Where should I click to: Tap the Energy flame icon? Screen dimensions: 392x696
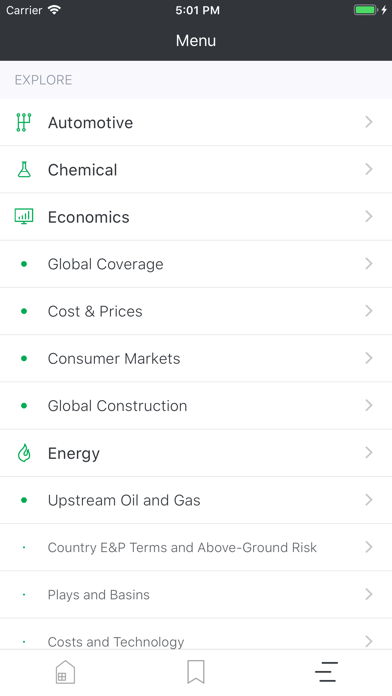[x=24, y=453]
